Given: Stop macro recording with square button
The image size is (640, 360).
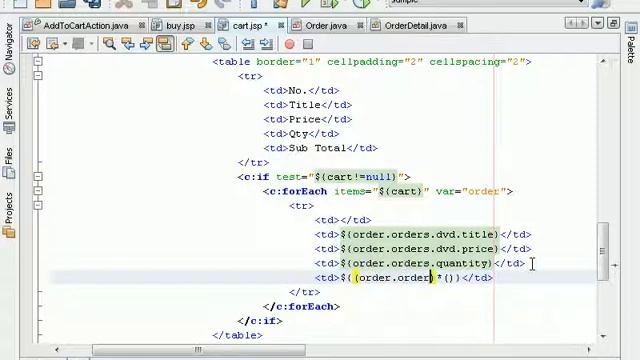Looking at the screenshot, I should [308, 44].
